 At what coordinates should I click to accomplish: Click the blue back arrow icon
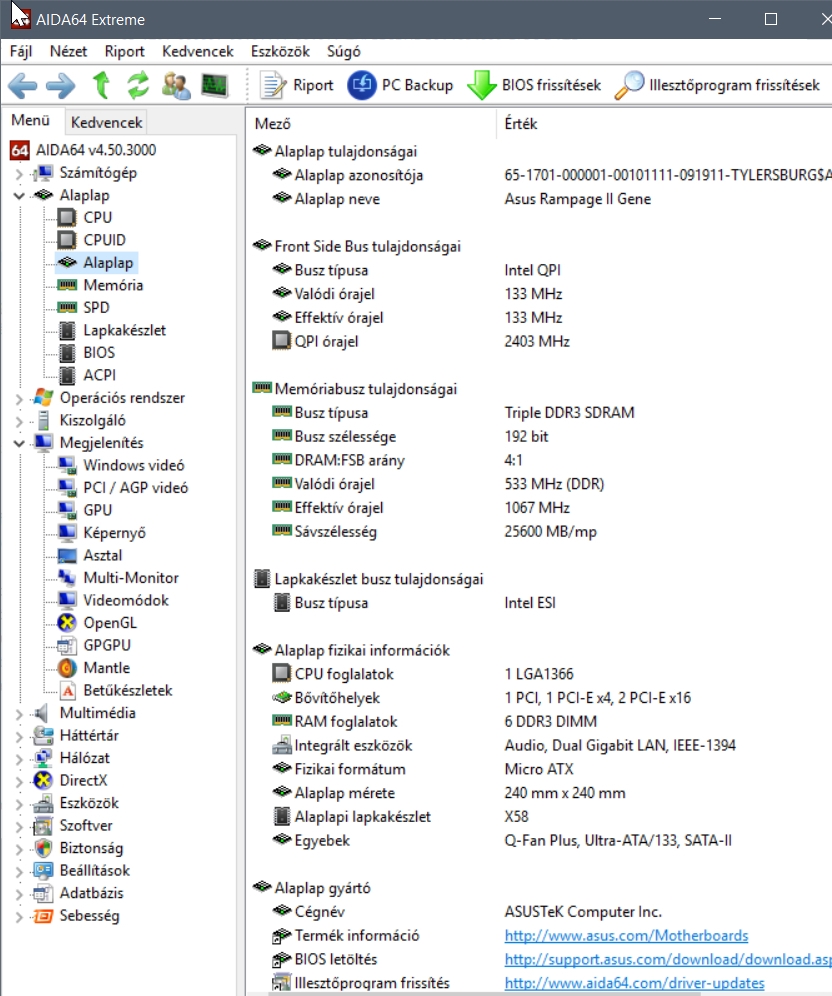click(23, 85)
